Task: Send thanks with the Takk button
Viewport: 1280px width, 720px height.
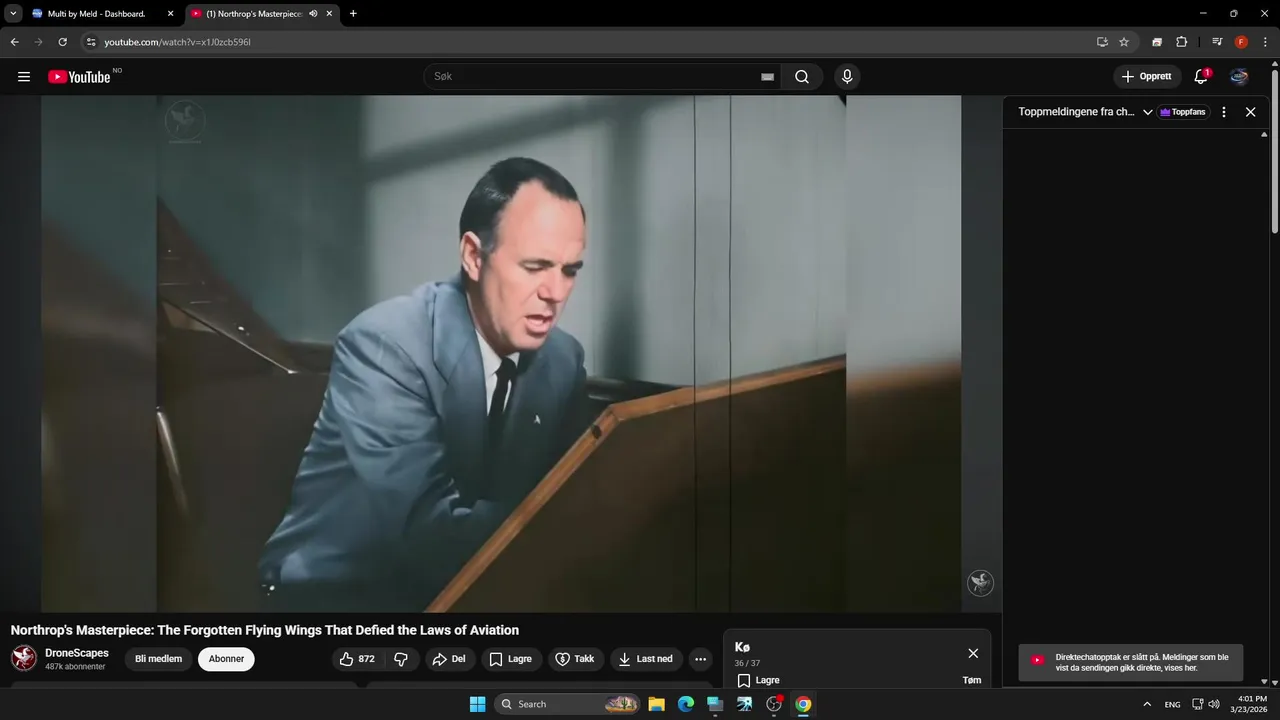Action: pyautogui.click(x=575, y=659)
